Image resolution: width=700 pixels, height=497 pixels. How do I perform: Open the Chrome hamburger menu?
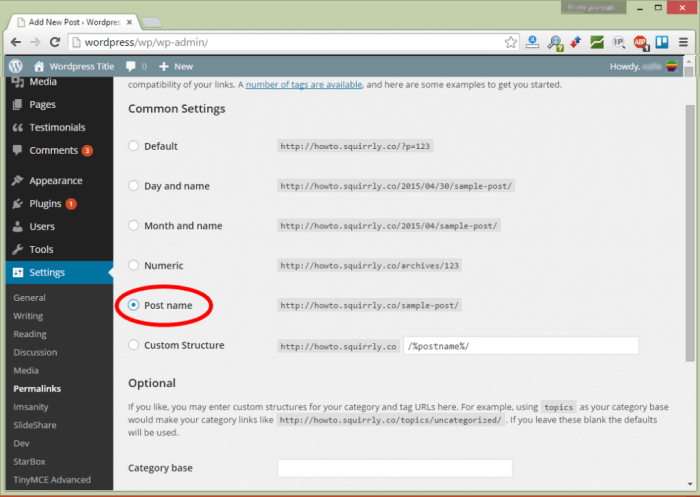coord(685,42)
